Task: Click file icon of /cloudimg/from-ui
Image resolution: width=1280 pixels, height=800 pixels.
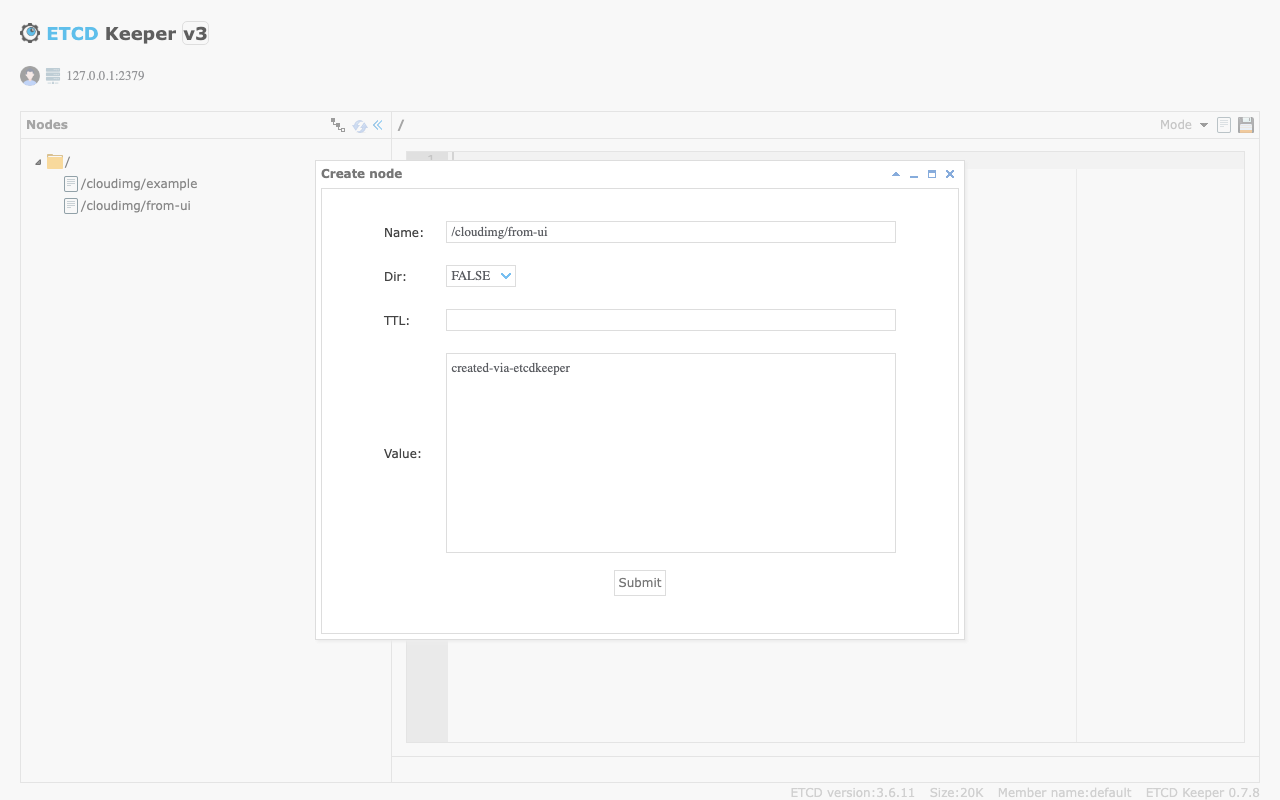Action: click(71, 206)
